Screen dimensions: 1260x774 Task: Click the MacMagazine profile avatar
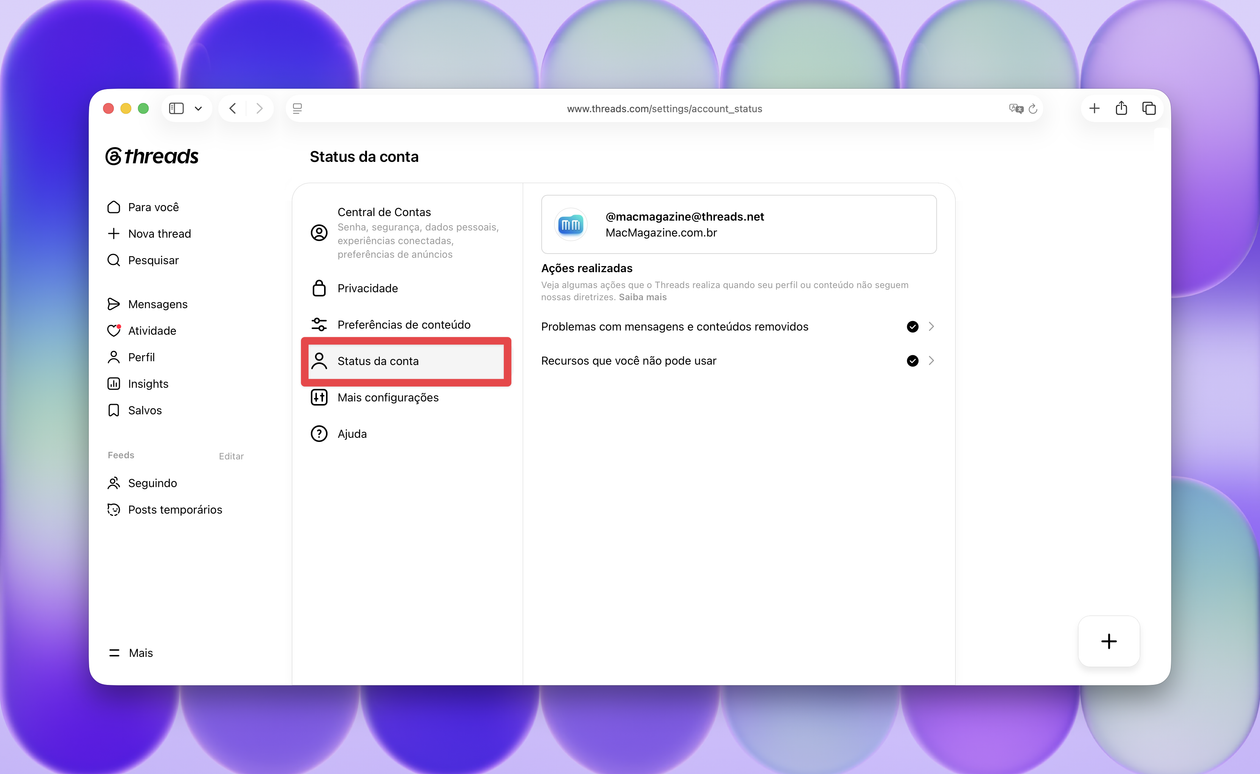click(571, 225)
